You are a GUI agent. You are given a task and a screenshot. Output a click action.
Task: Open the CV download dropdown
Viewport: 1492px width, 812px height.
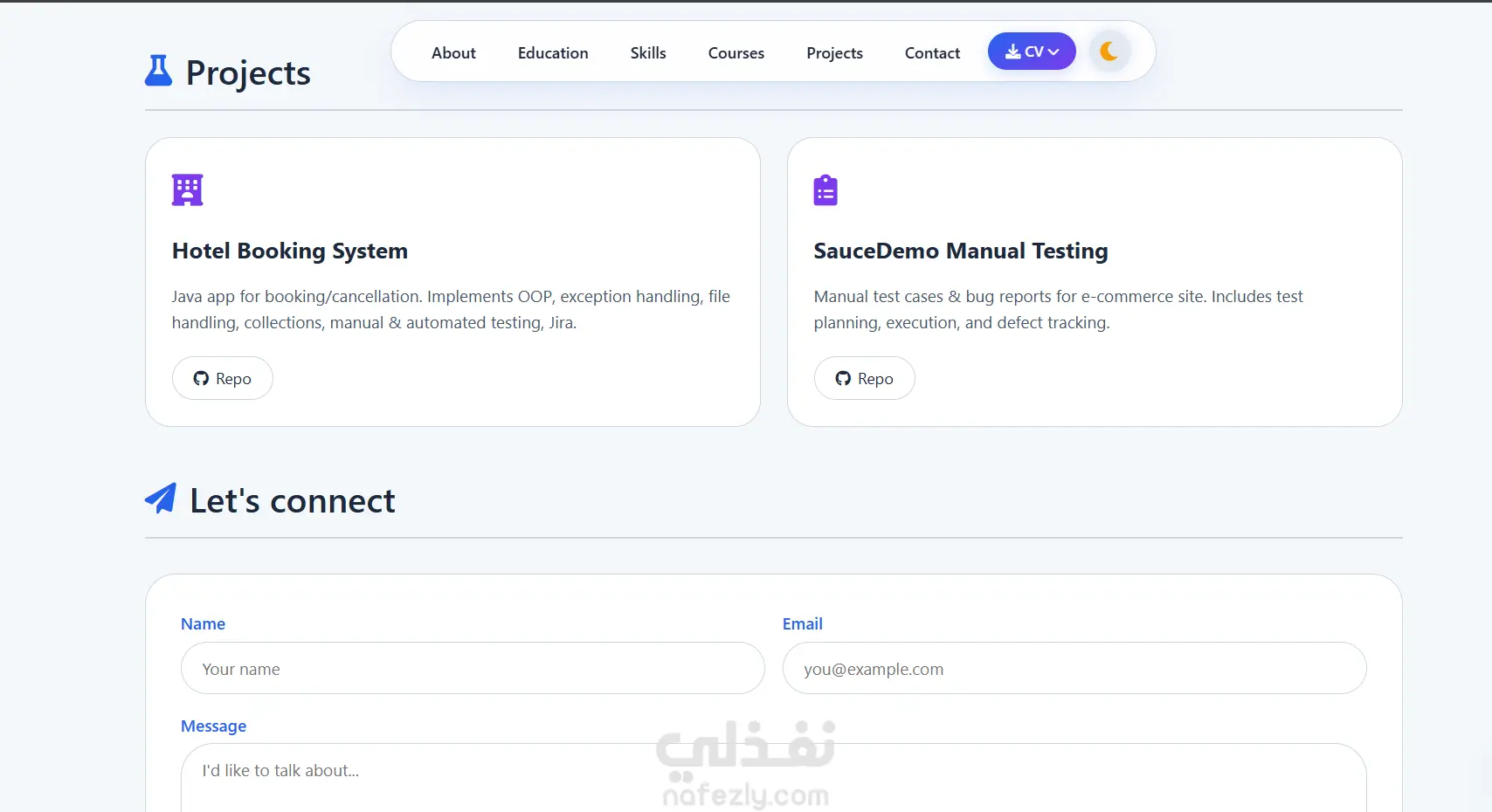point(1032,52)
